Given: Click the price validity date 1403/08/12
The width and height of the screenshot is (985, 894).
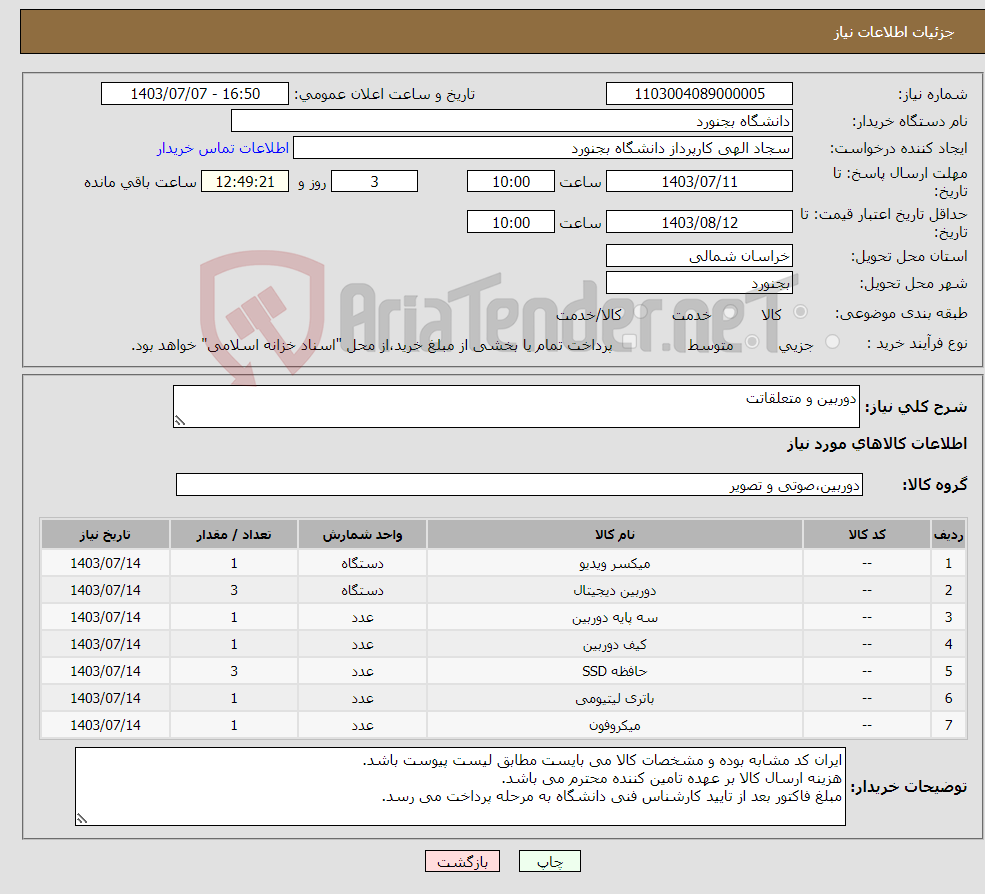Looking at the screenshot, I should coord(699,222).
